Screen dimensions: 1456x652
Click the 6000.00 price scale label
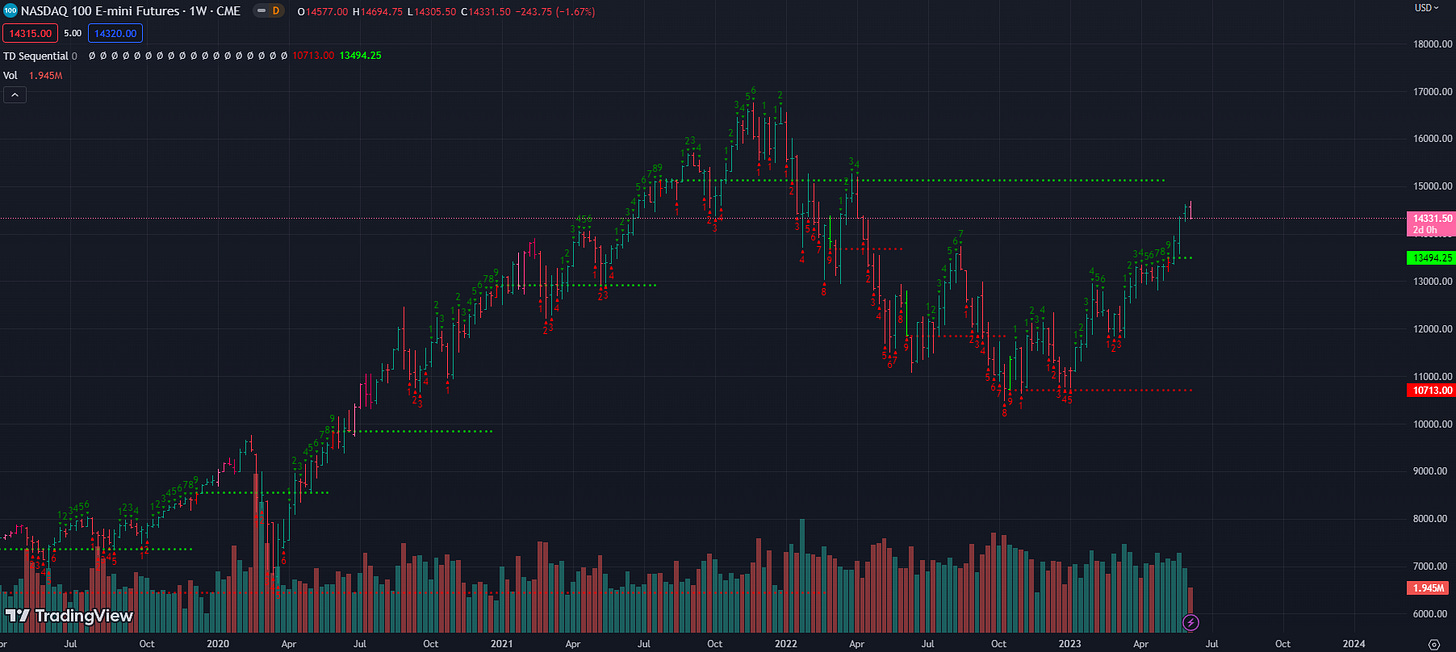pyautogui.click(x=1432, y=613)
